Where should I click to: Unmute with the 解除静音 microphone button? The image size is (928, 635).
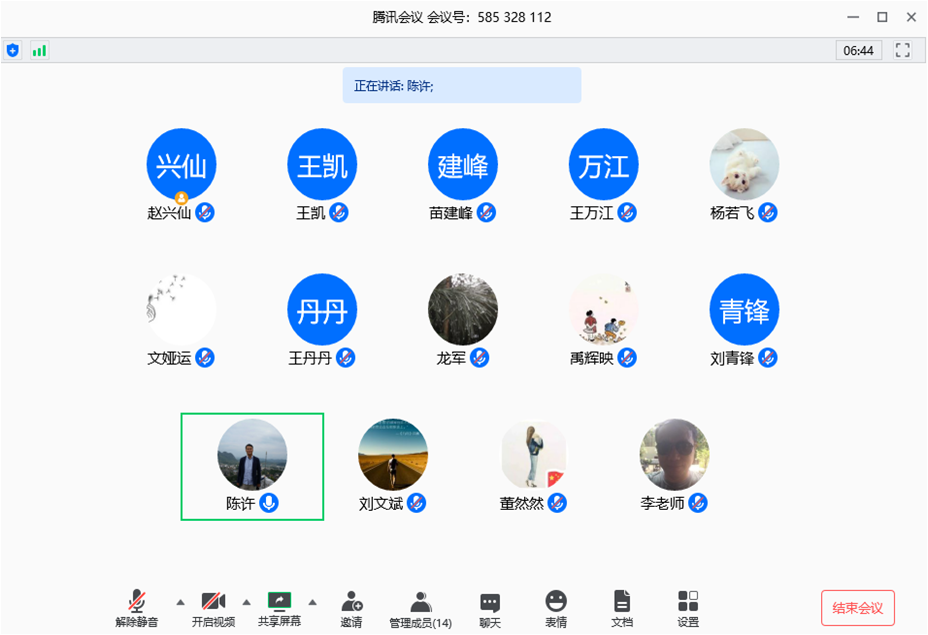point(137,608)
